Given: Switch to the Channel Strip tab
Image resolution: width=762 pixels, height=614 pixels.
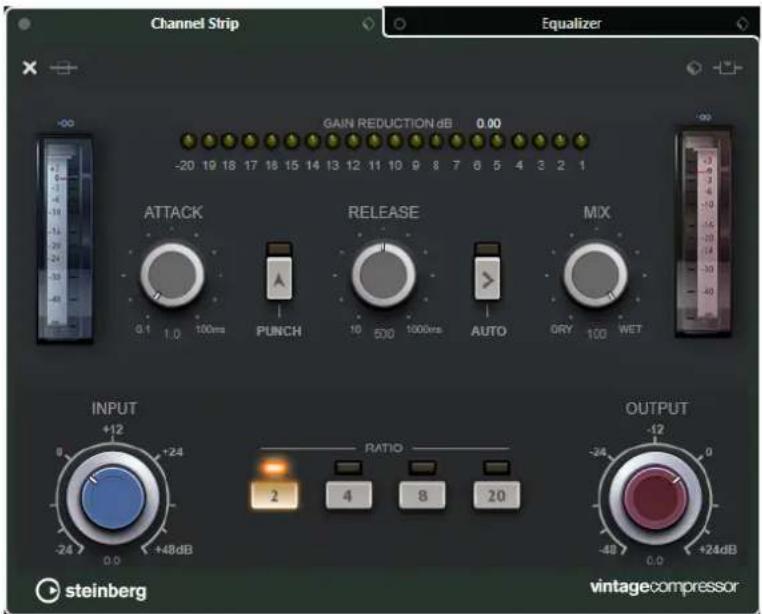Looking at the screenshot, I should (194, 23).
